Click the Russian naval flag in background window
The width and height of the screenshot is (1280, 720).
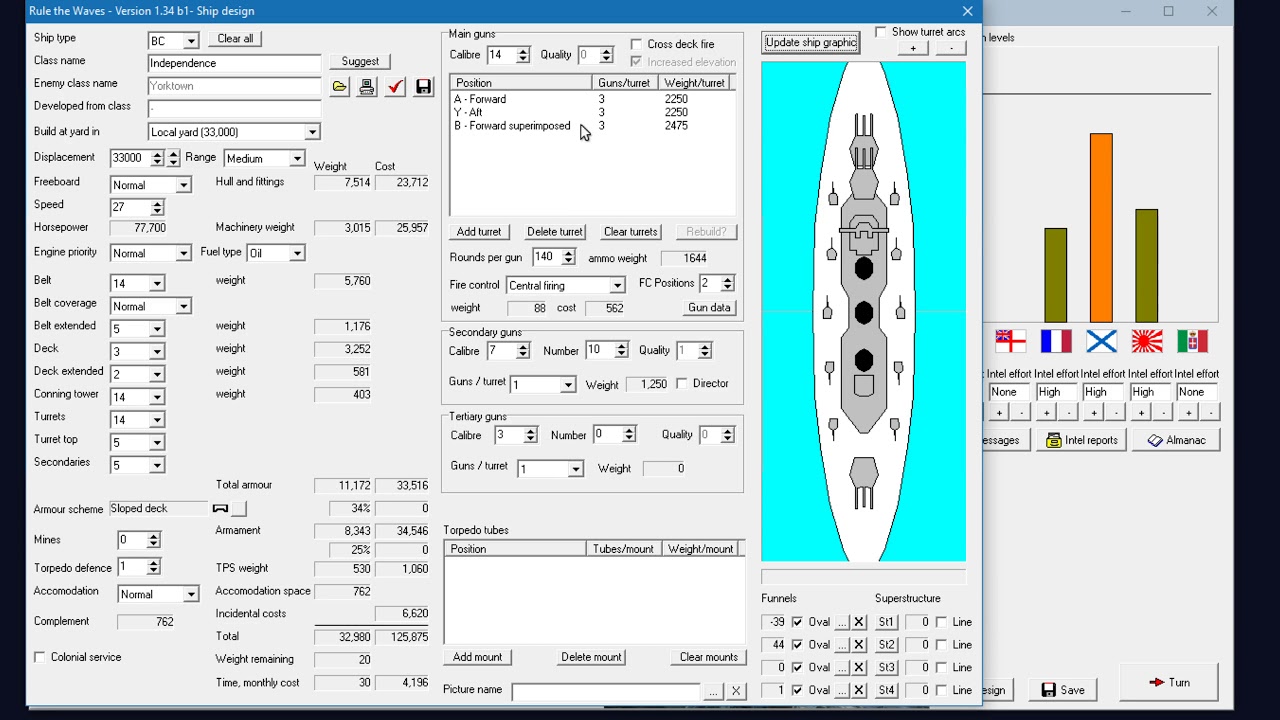[x=1101, y=341]
